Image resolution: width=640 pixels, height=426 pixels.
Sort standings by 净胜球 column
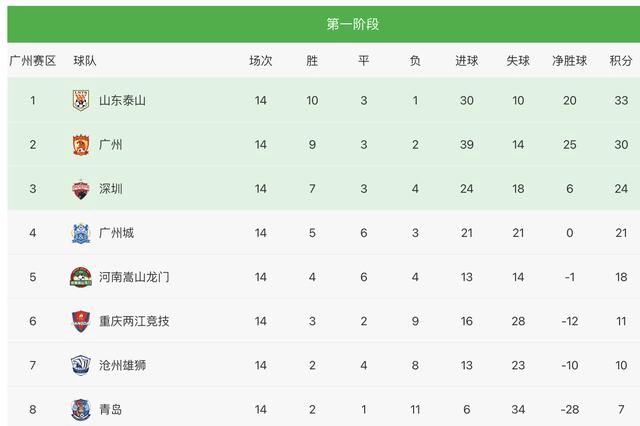[x=569, y=61]
